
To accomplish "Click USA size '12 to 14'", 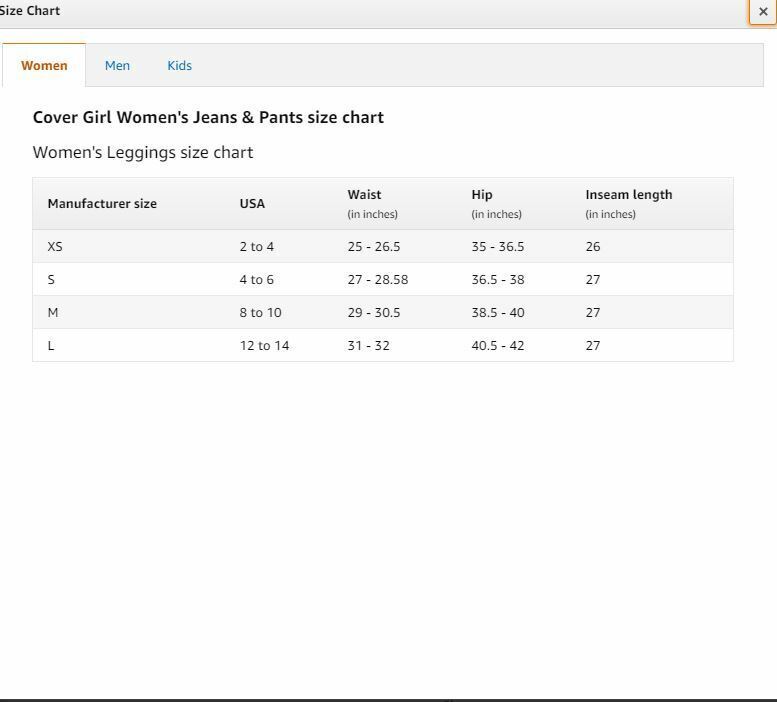I will pos(265,346).
